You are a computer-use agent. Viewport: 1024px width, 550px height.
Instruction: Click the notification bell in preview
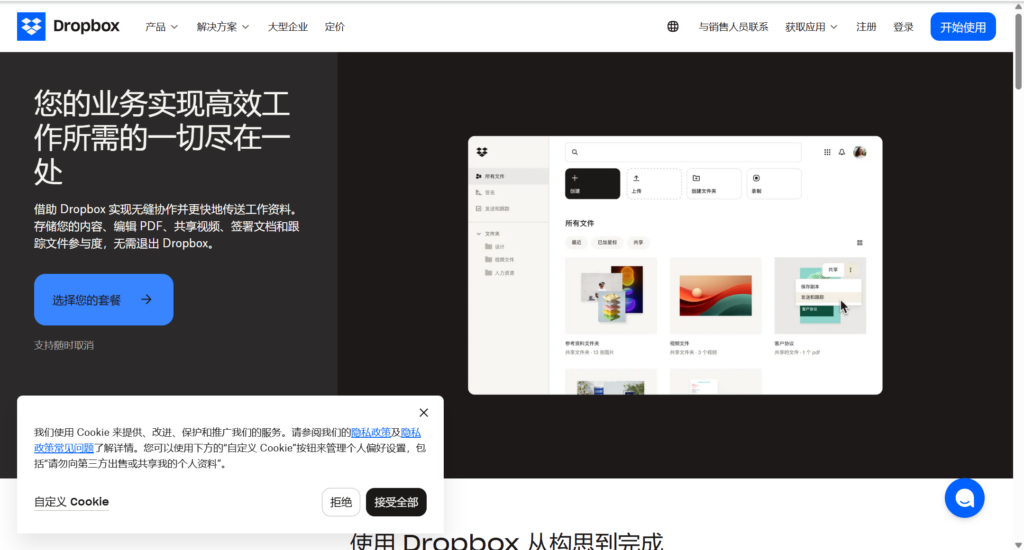point(842,152)
